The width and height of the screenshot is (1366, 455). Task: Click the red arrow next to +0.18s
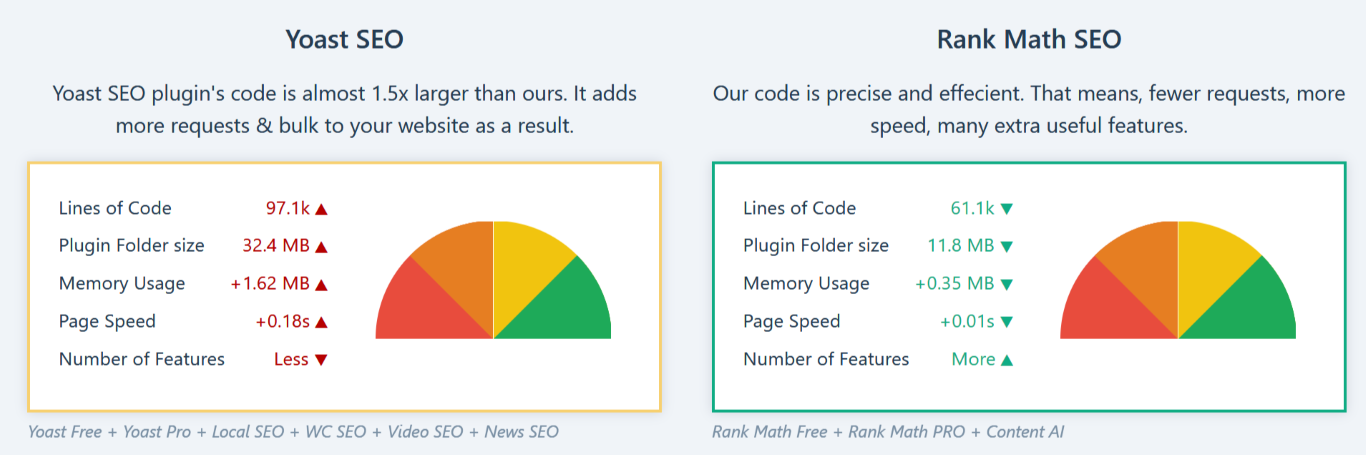[x=321, y=322]
